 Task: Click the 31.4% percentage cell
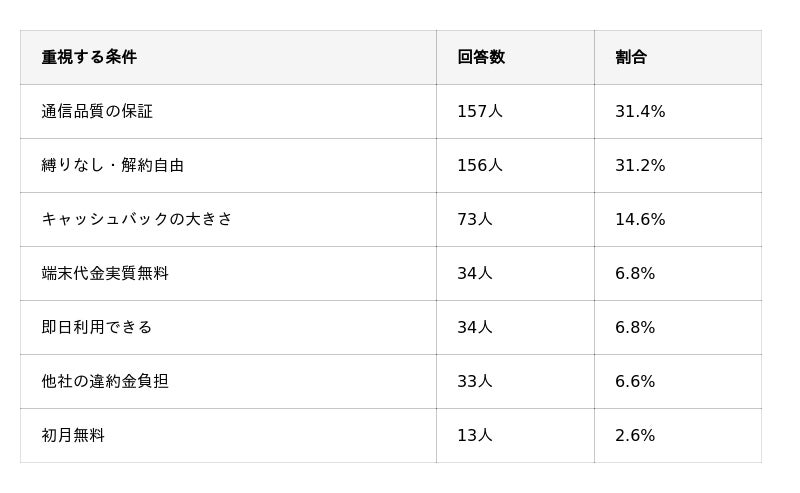tap(640, 111)
